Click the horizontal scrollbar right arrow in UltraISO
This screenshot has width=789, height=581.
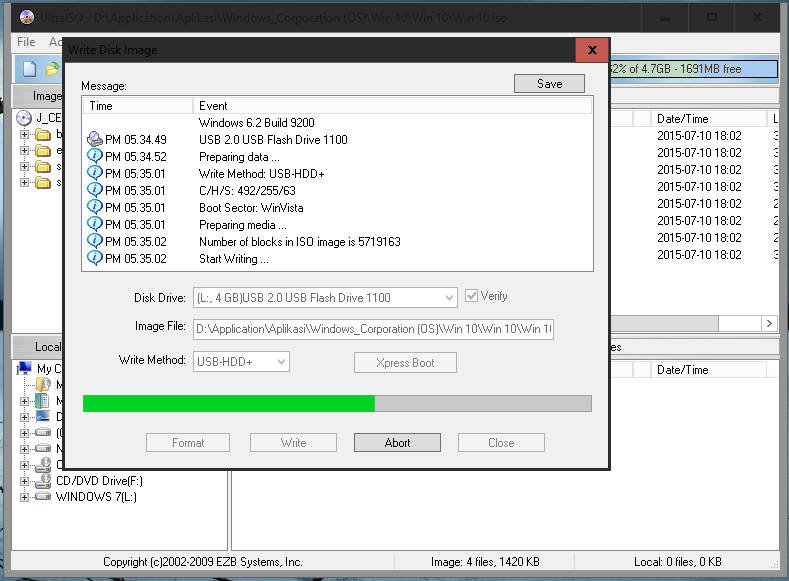coord(769,323)
